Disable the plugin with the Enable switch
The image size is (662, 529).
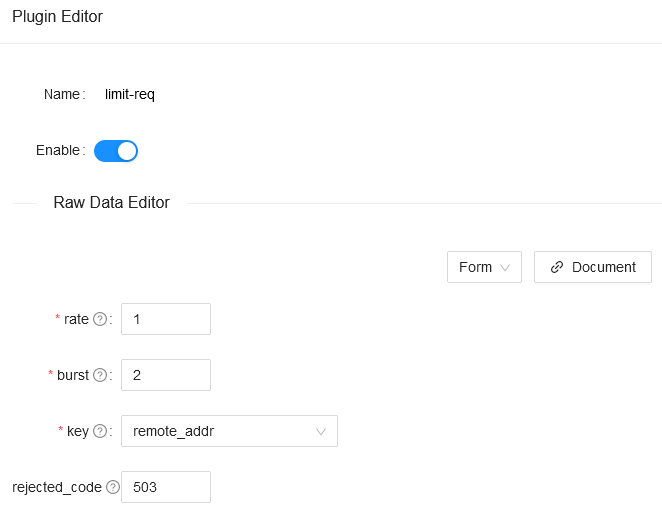pos(116,151)
